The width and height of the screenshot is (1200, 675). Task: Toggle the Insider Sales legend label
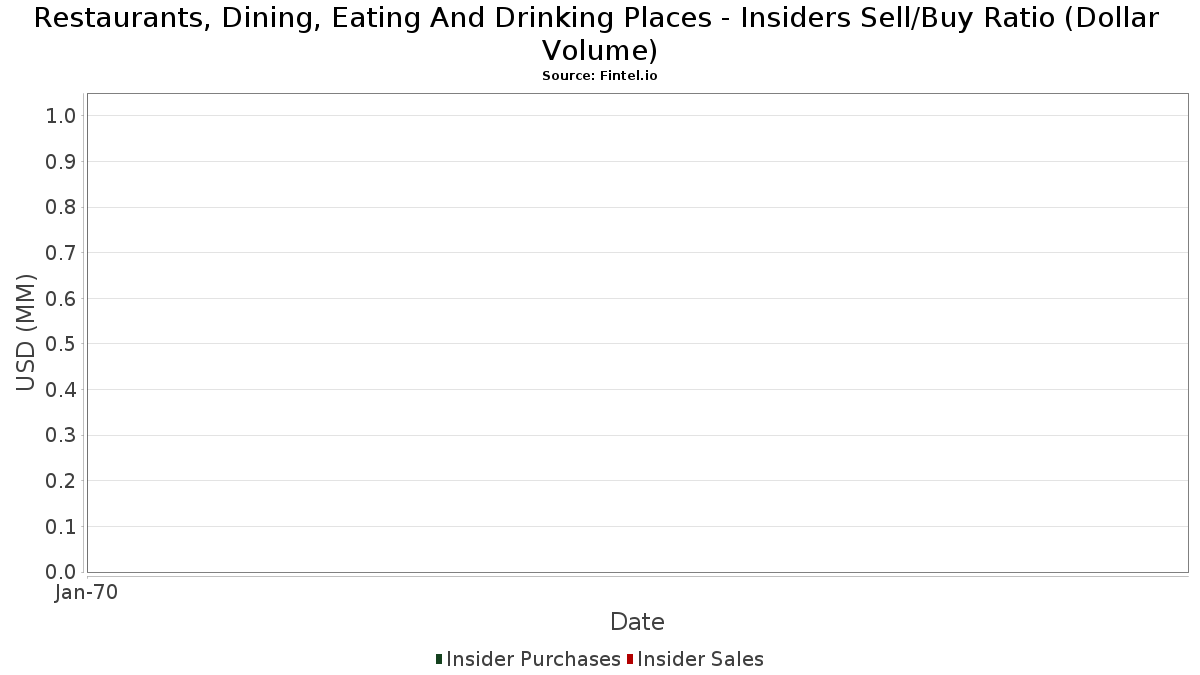(x=700, y=659)
